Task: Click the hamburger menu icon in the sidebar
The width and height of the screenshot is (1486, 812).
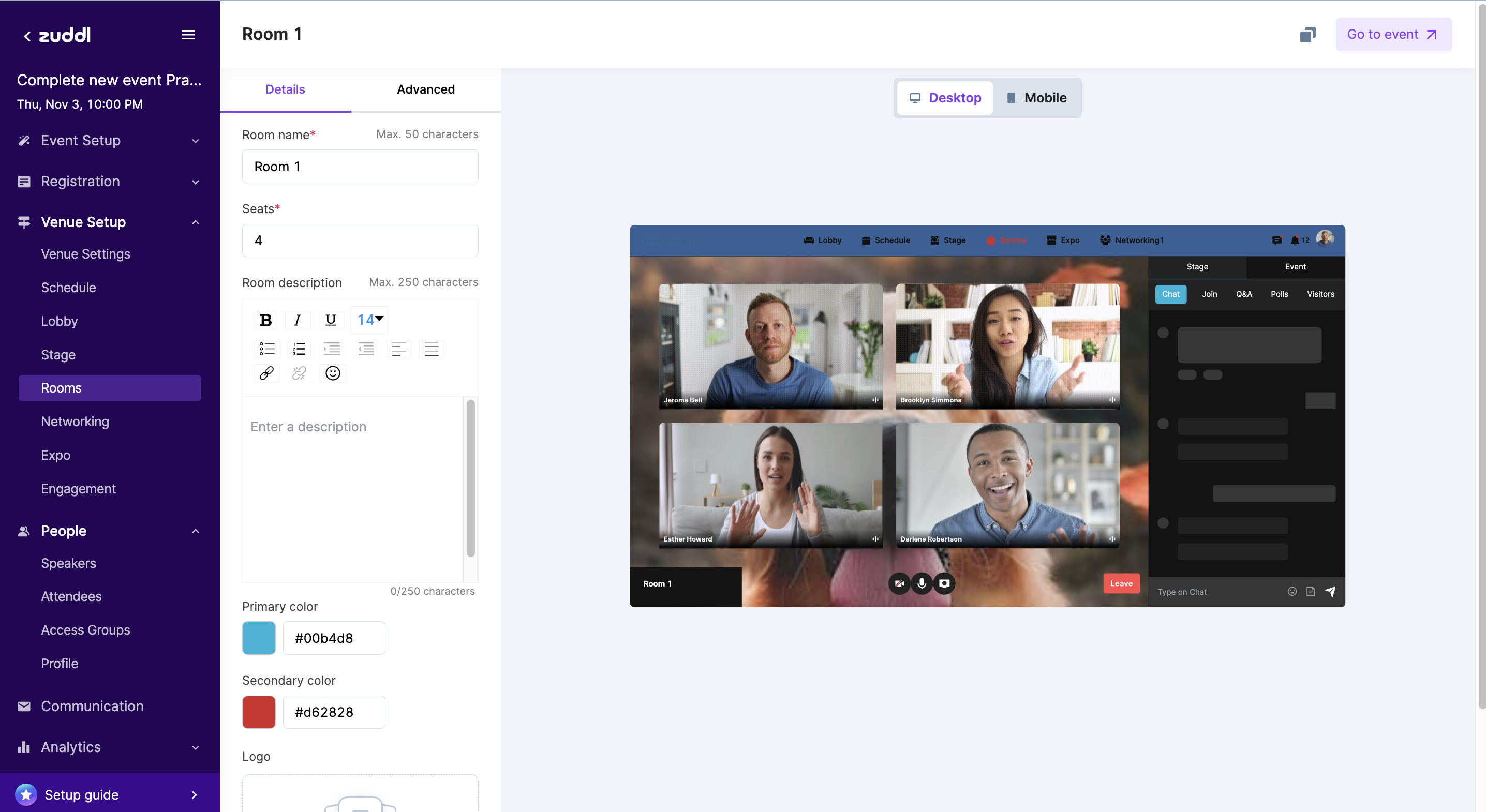Action: pyautogui.click(x=188, y=35)
